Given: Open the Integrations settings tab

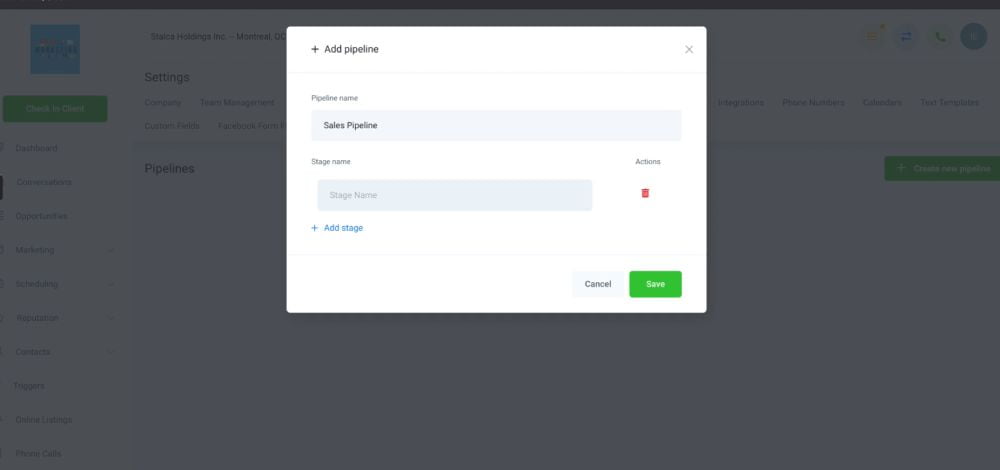Looking at the screenshot, I should tap(740, 102).
